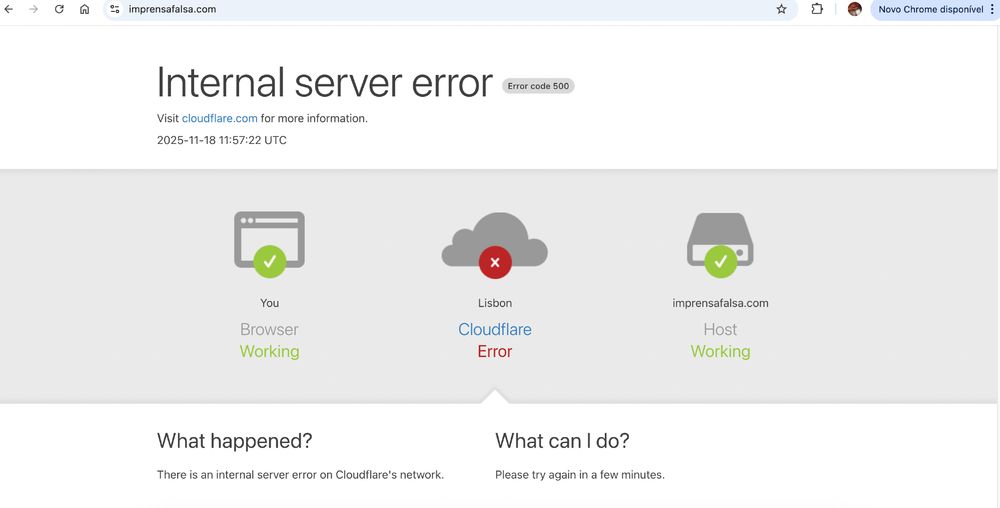Click the Cloudflare link under Lisbon
Viewport: 1000px width, 508px height.
[x=495, y=330]
